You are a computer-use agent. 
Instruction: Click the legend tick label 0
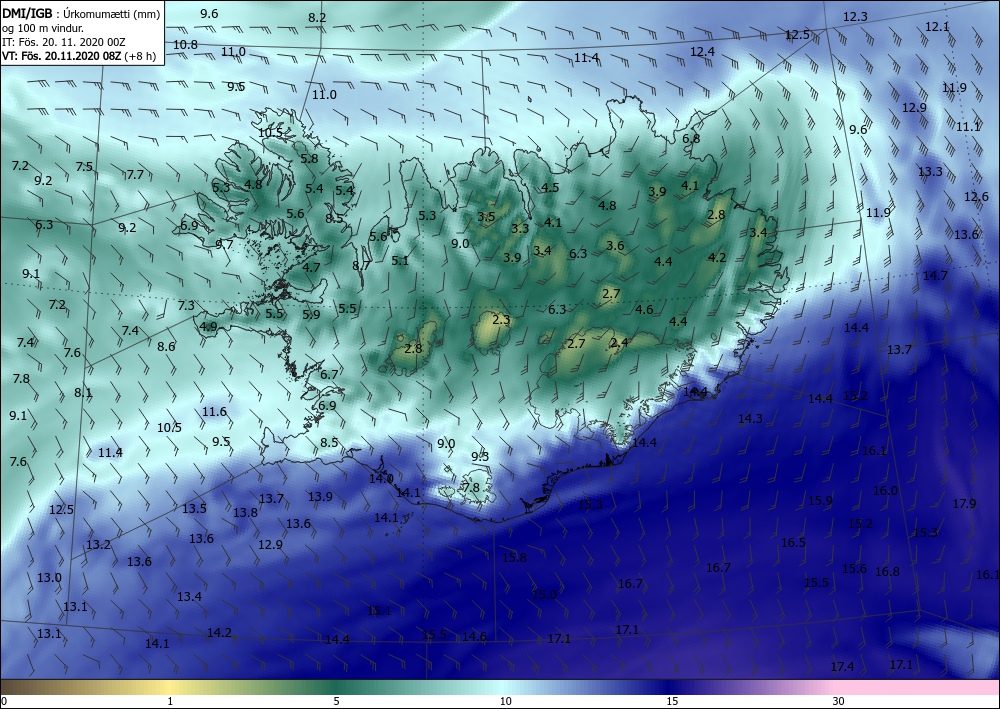4,701
